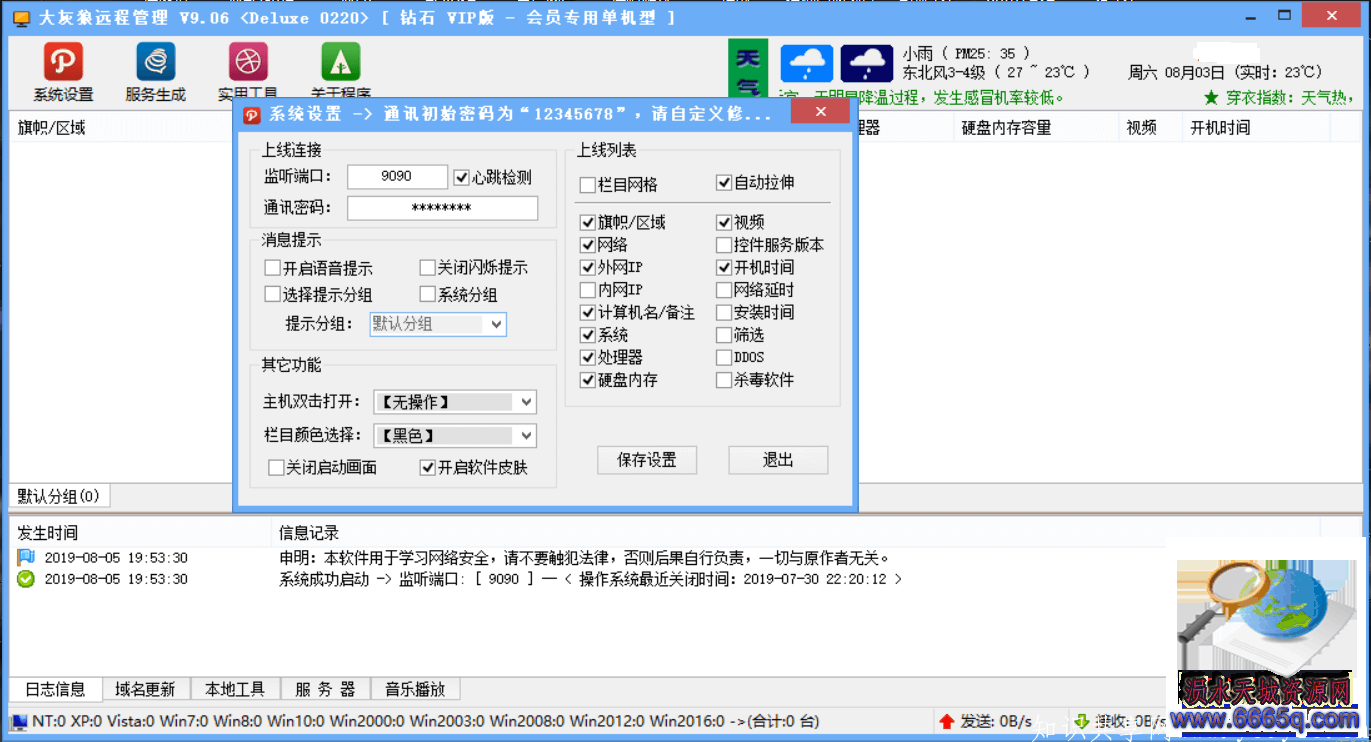Enable the 安装时间 checkbox
Viewport: 1371px width, 742px height.
click(x=724, y=312)
